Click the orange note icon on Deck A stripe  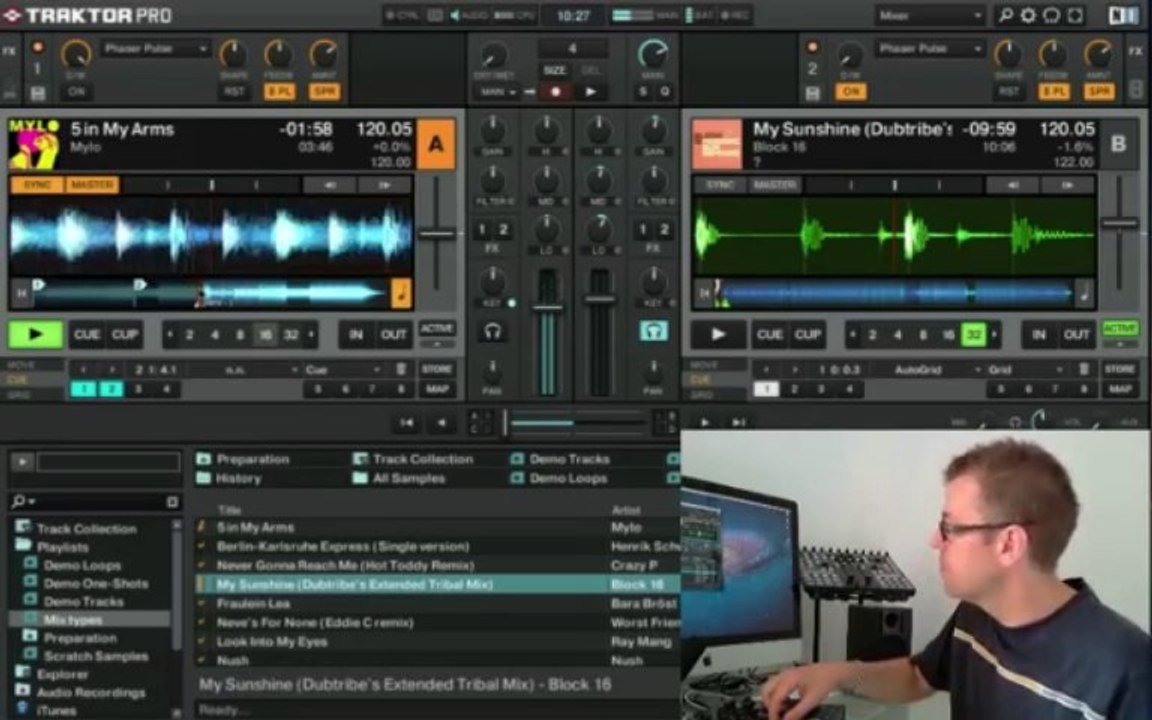click(401, 293)
